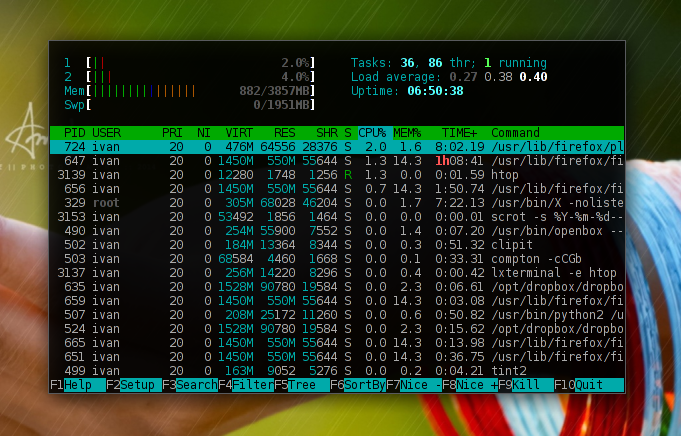The height and width of the screenshot is (436, 681).
Task: Select process row with PID 724
Action: (337, 147)
